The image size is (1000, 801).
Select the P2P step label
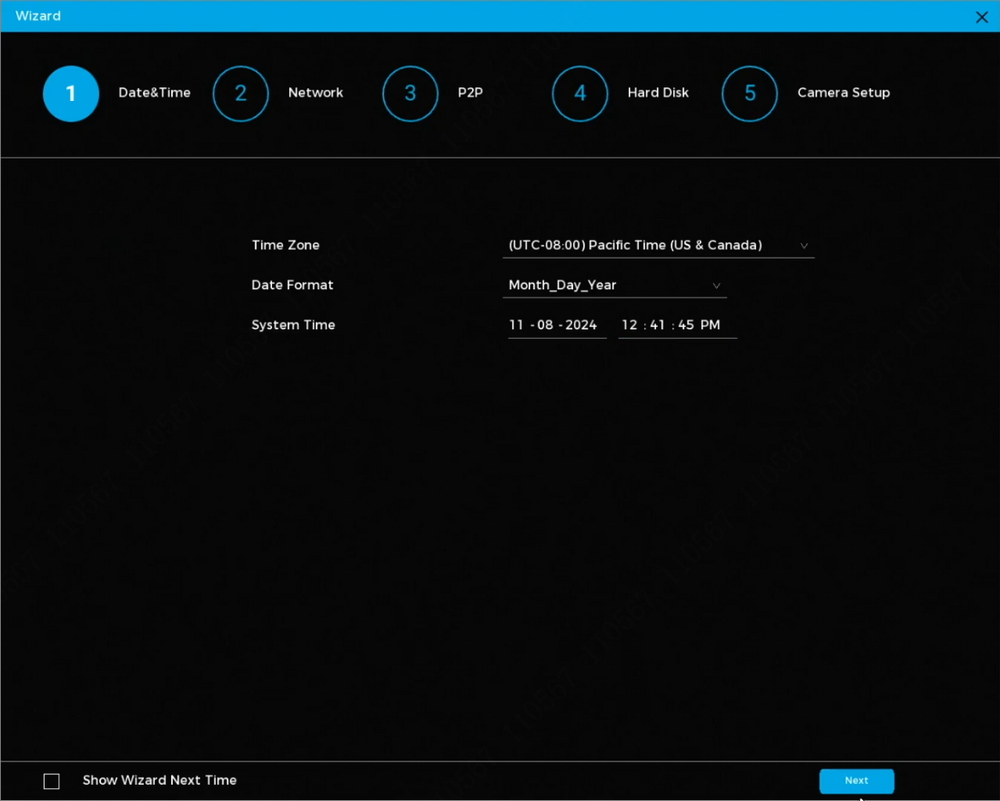(470, 93)
